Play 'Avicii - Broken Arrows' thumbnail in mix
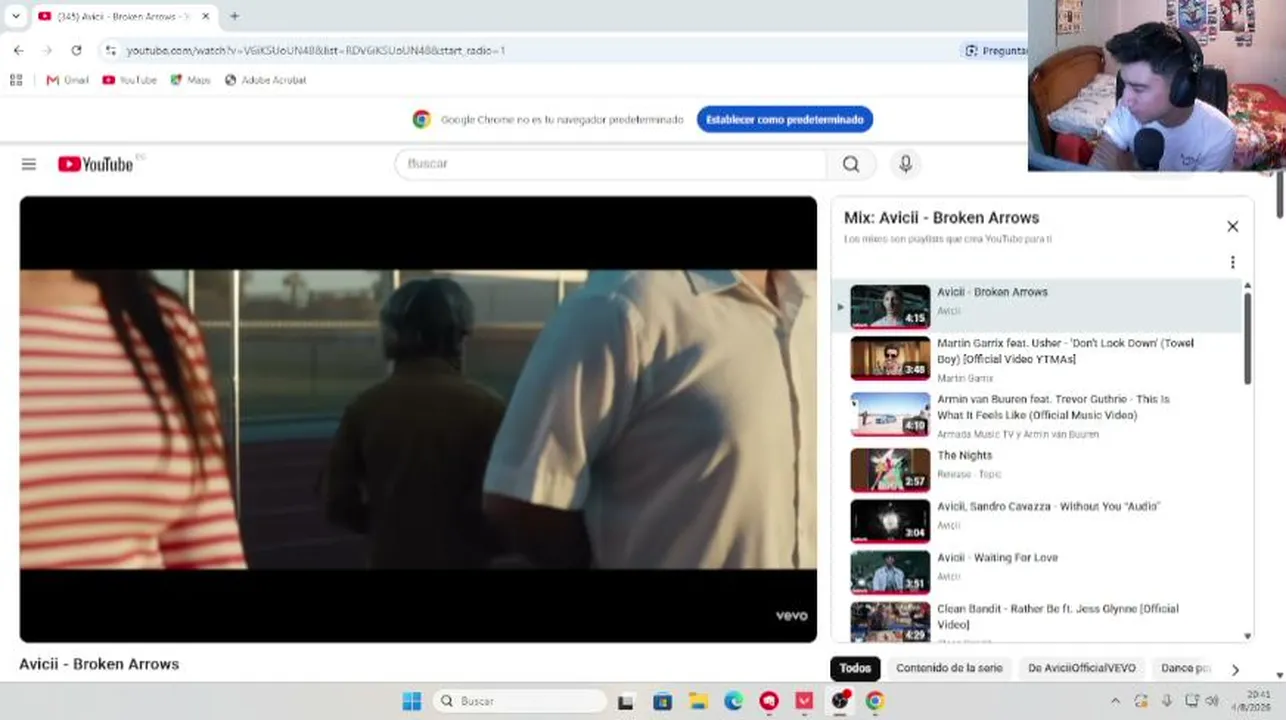Image resolution: width=1286 pixels, height=720 pixels. click(x=890, y=307)
